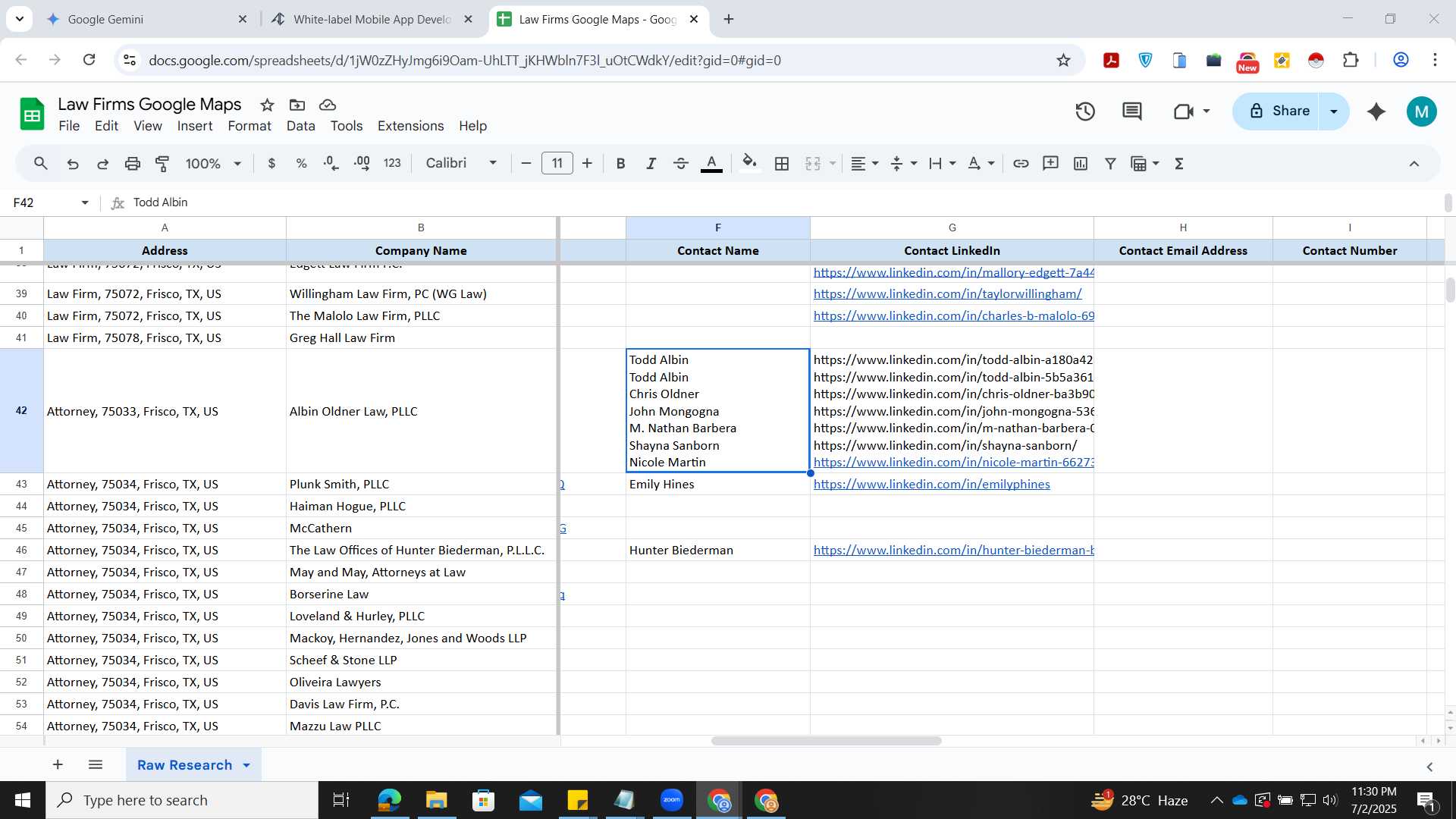Collapse the toolbar with the chevron
1456x819 pixels.
1414,164
